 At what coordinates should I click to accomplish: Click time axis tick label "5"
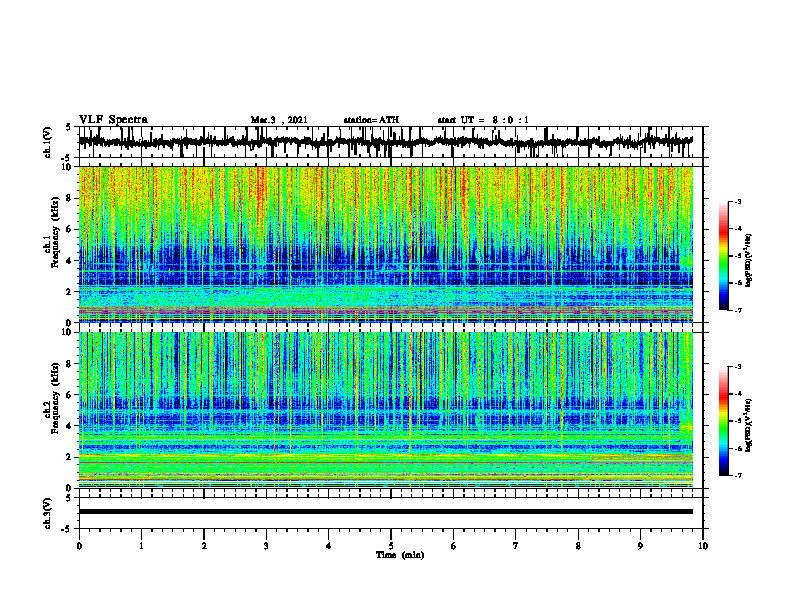click(x=391, y=546)
